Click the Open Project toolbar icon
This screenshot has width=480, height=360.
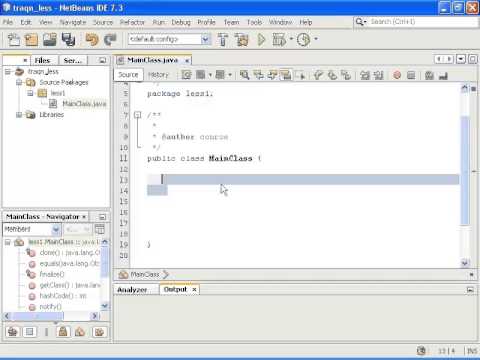pos(49,40)
